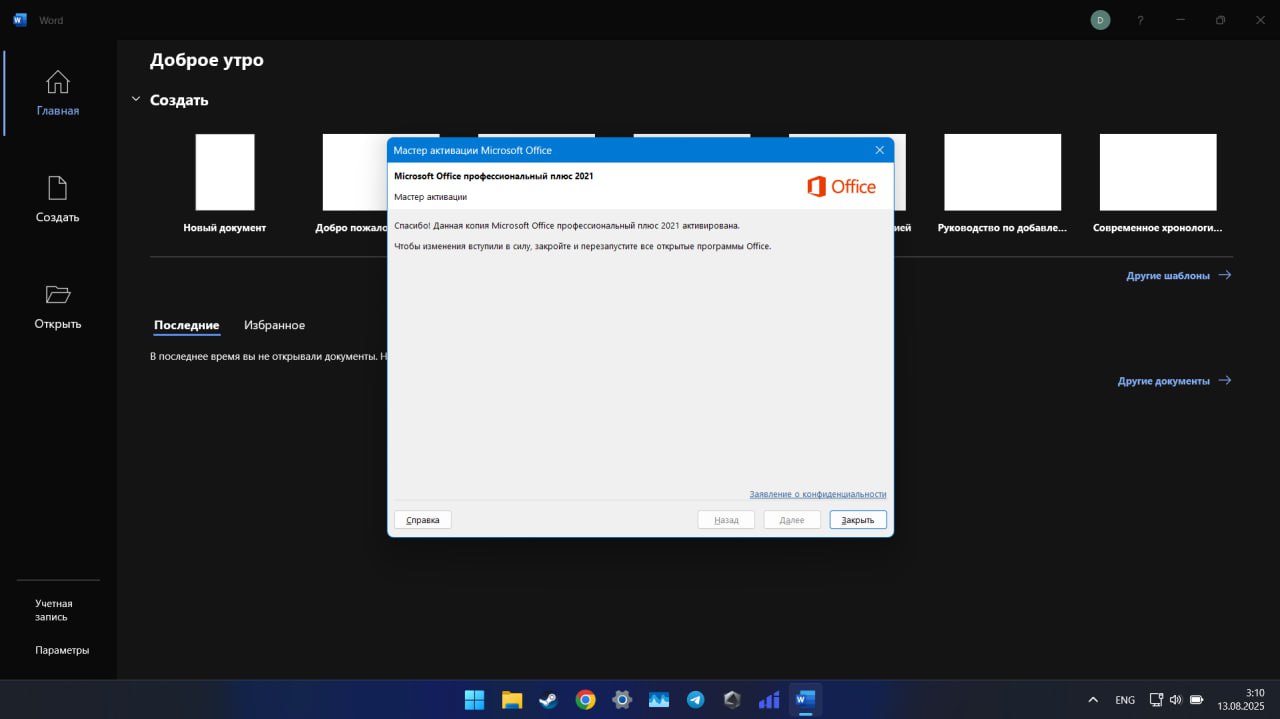Open the volume speaker tray icon
The height and width of the screenshot is (719, 1280).
tap(1175, 700)
